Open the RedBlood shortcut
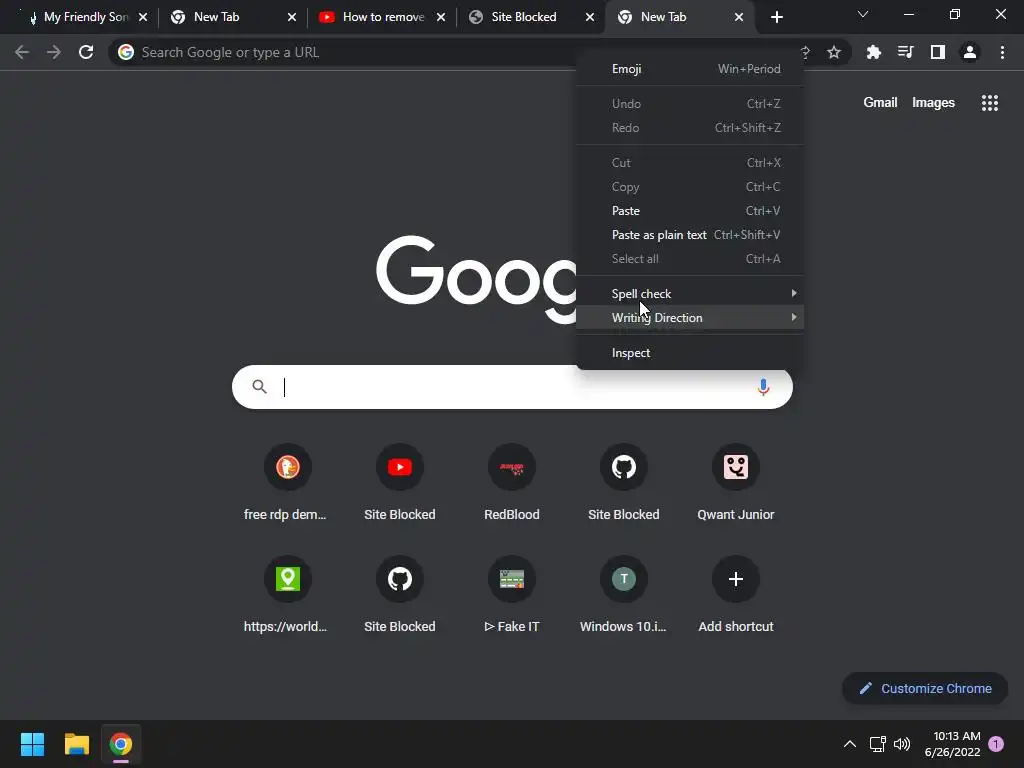This screenshot has width=1024, height=768. click(x=512, y=483)
